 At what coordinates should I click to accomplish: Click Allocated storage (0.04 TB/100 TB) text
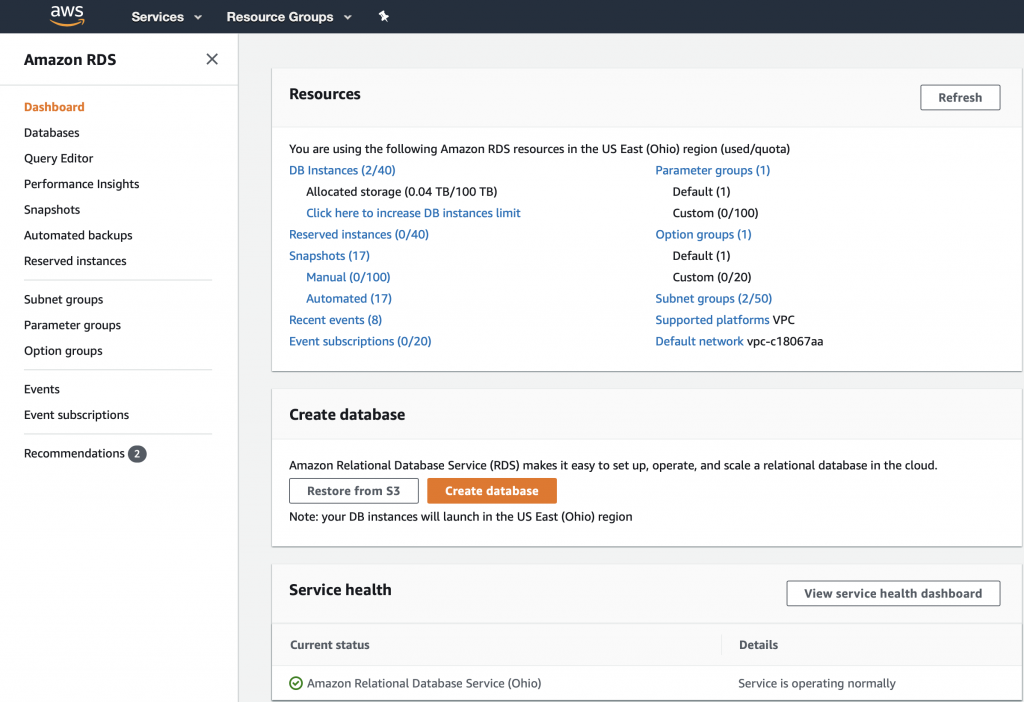pyautogui.click(x=402, y=192)
